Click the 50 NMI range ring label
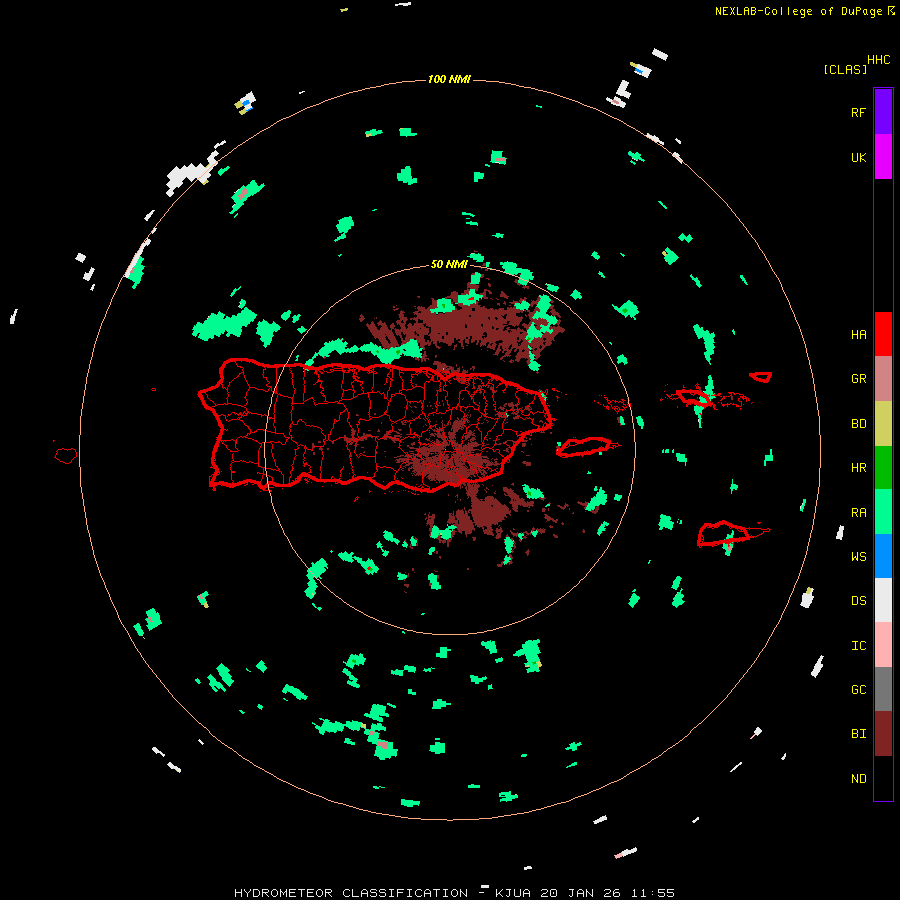Image resolution: width=900 pixels, height=900 pixels. coord(449,264)
